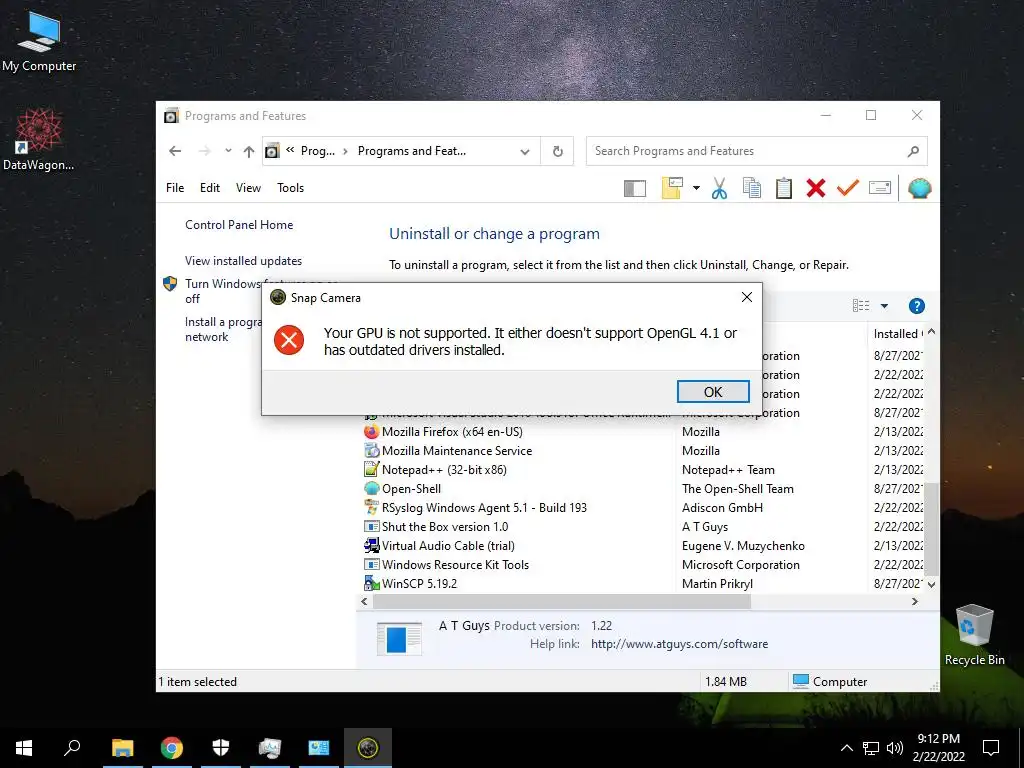
Task: Sort by the Installed On column header
Action: [x=898, y=334]
